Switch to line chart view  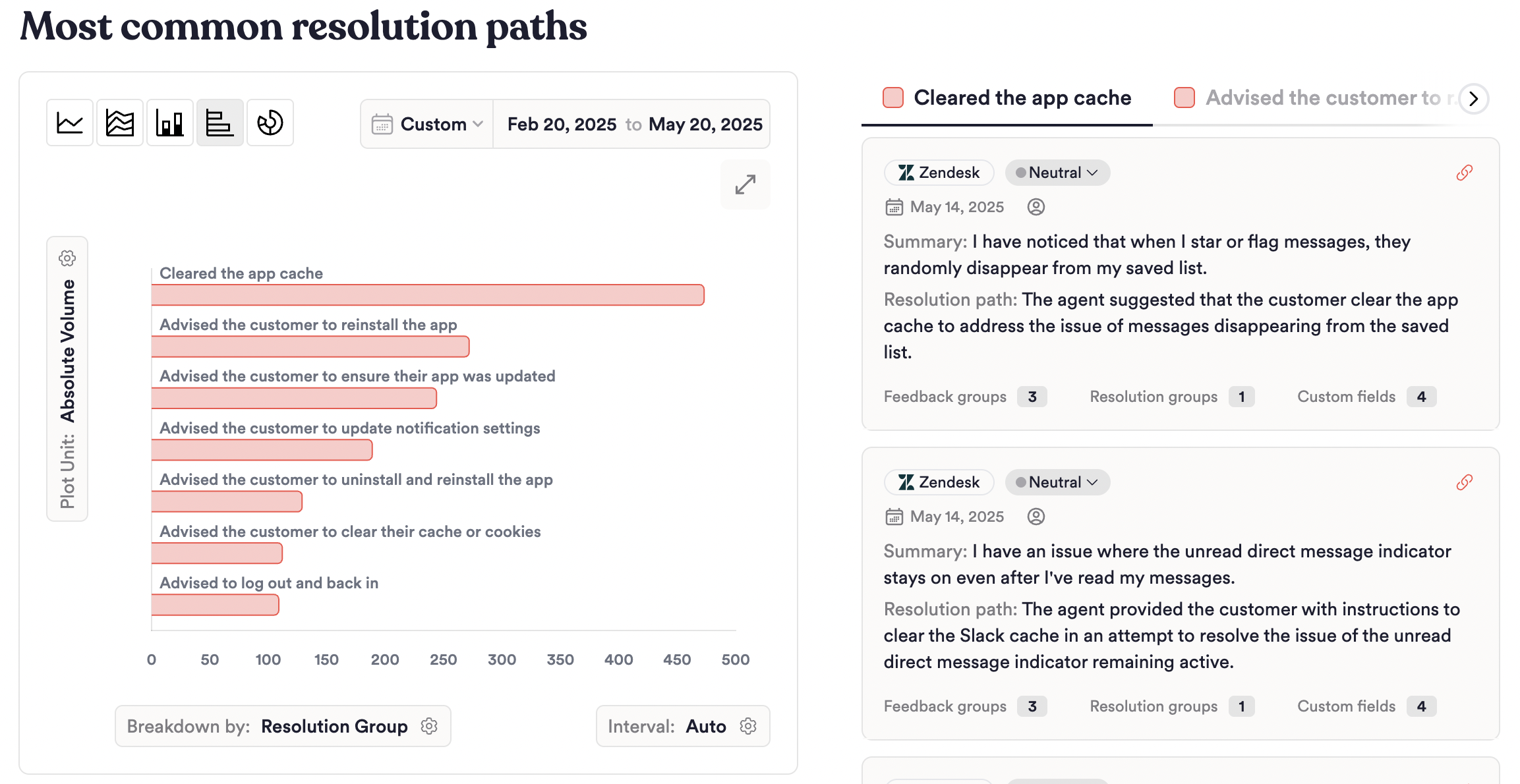point(70,123)
